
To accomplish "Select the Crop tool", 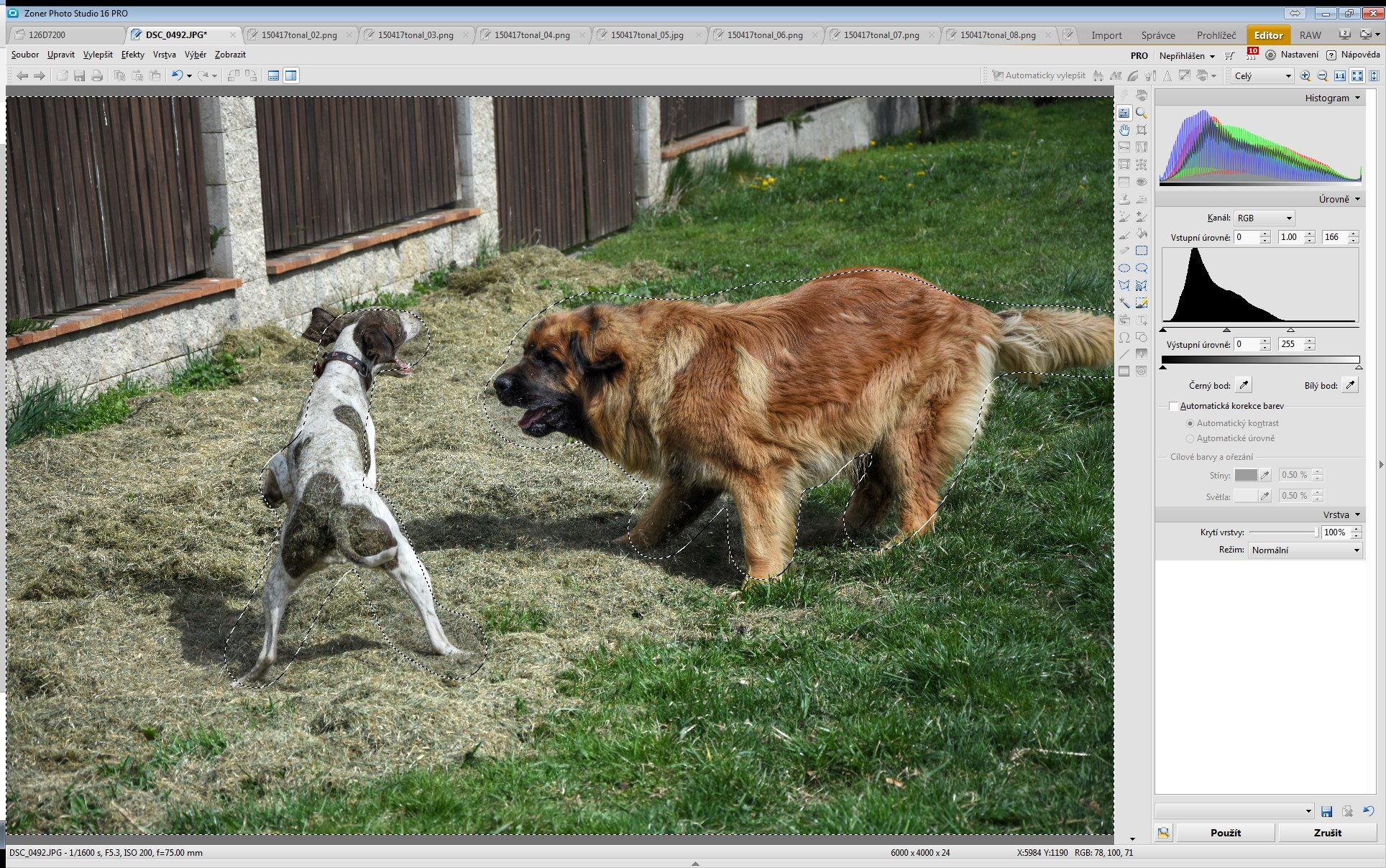I will pos(1141,130).
